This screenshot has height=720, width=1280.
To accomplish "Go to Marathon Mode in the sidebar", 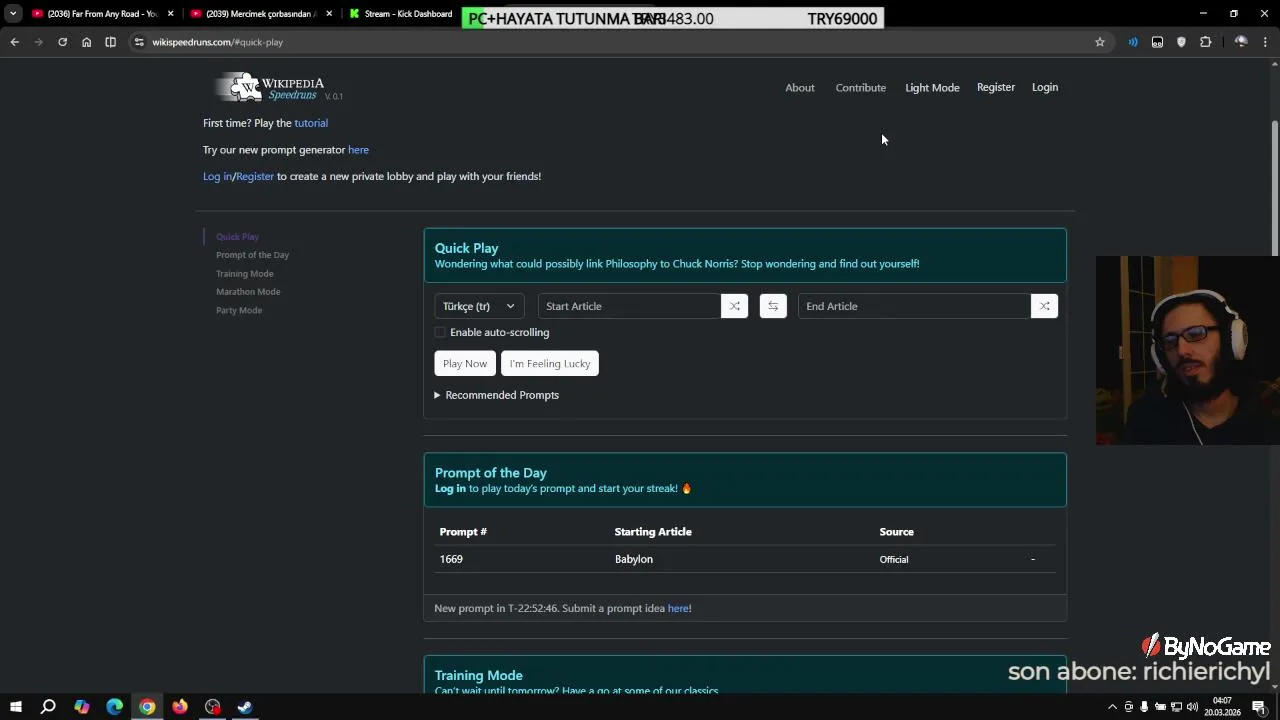I will [x=248, y=292].
